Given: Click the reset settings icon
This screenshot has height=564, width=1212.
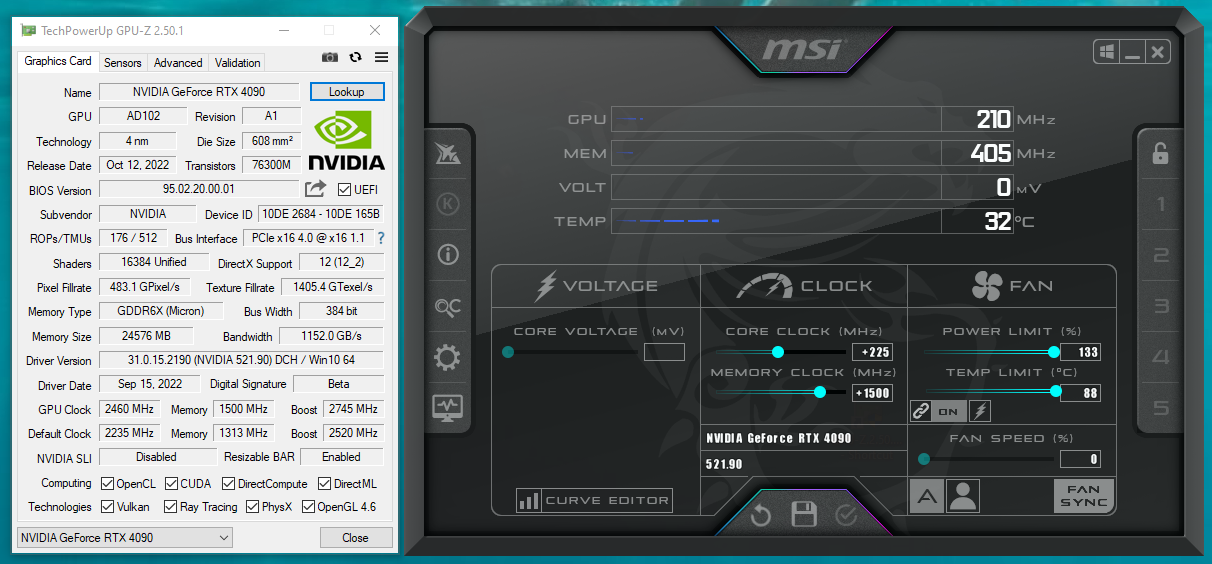Looking at the screenshot, I should click(761, 515).
